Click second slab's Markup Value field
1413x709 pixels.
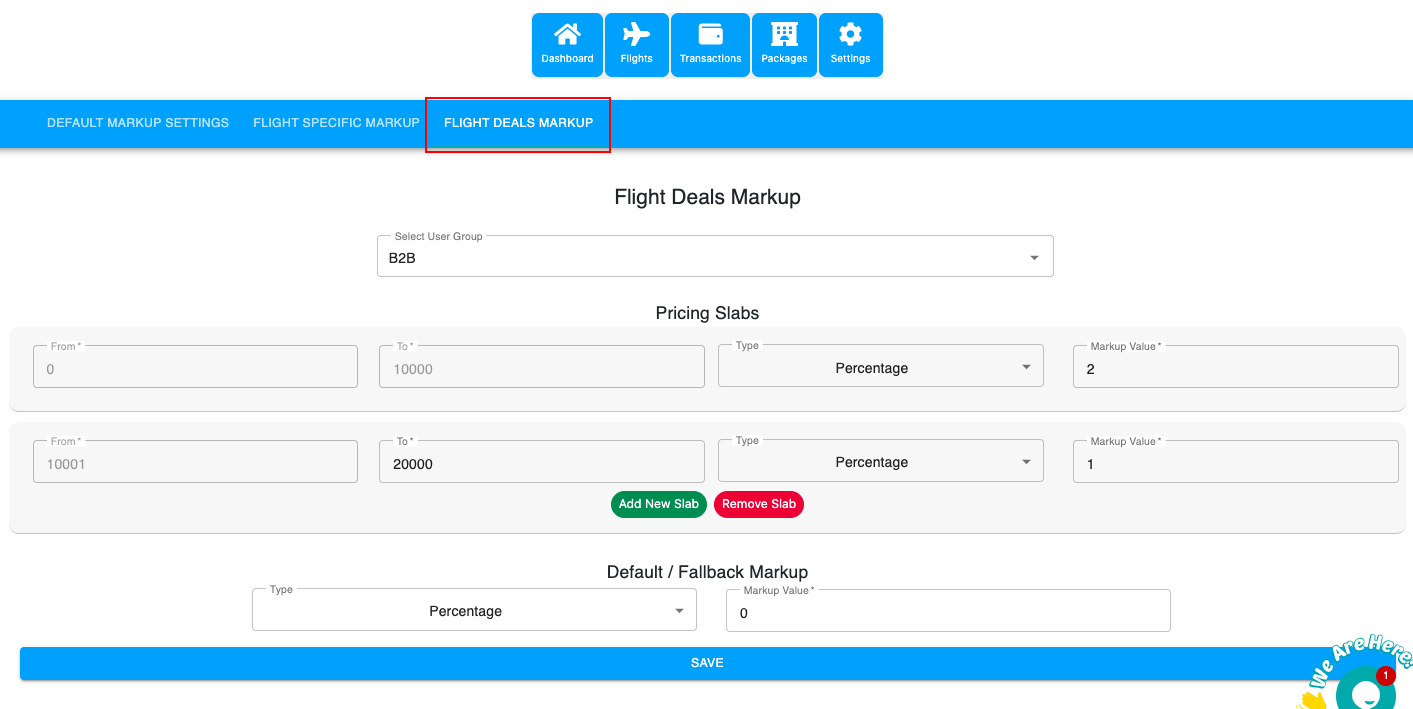(x=1235, y=464)
